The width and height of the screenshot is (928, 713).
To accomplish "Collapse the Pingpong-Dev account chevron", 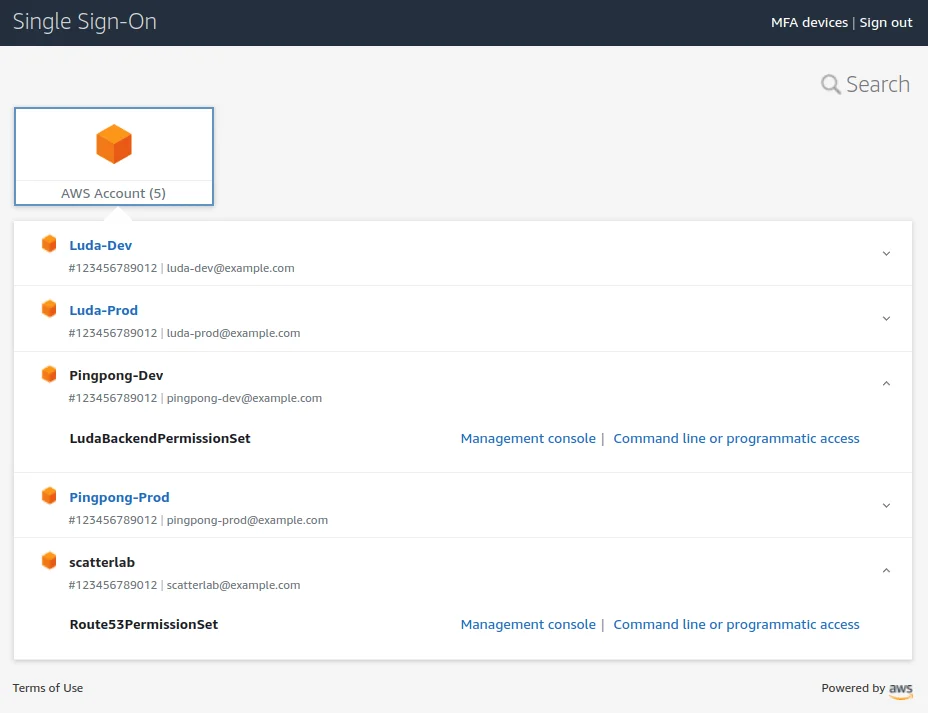I will [886, 383].
